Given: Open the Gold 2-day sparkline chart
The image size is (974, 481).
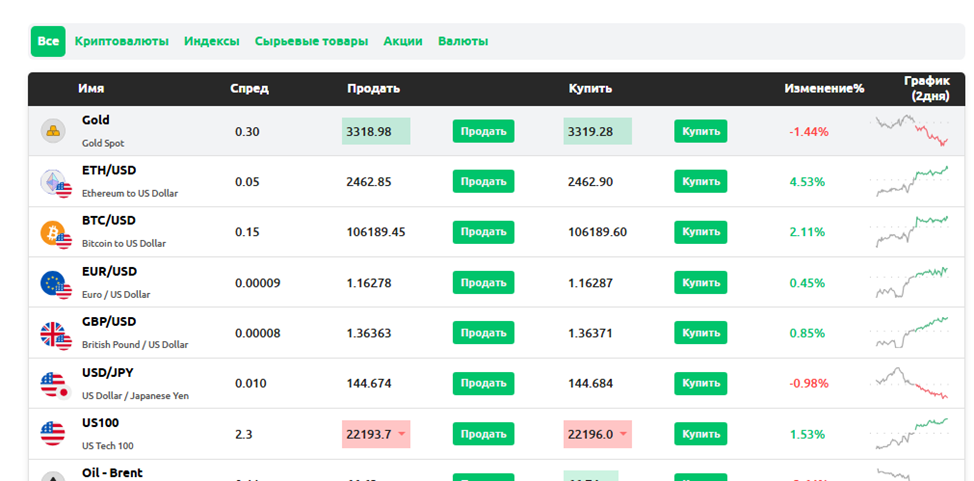Looking at the screenshot, I should 911,130.
